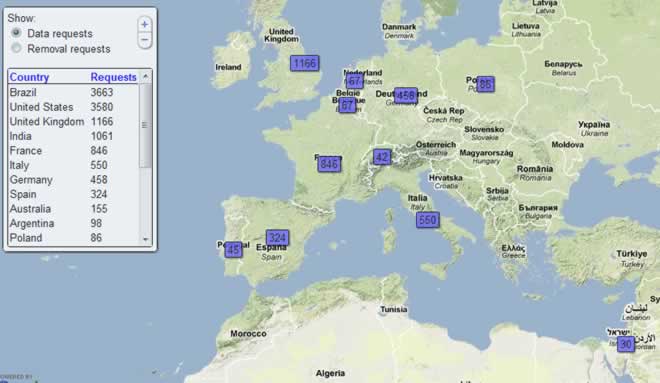Select the Brazil row in table
660x383 pixels.
tap(73, 92)
